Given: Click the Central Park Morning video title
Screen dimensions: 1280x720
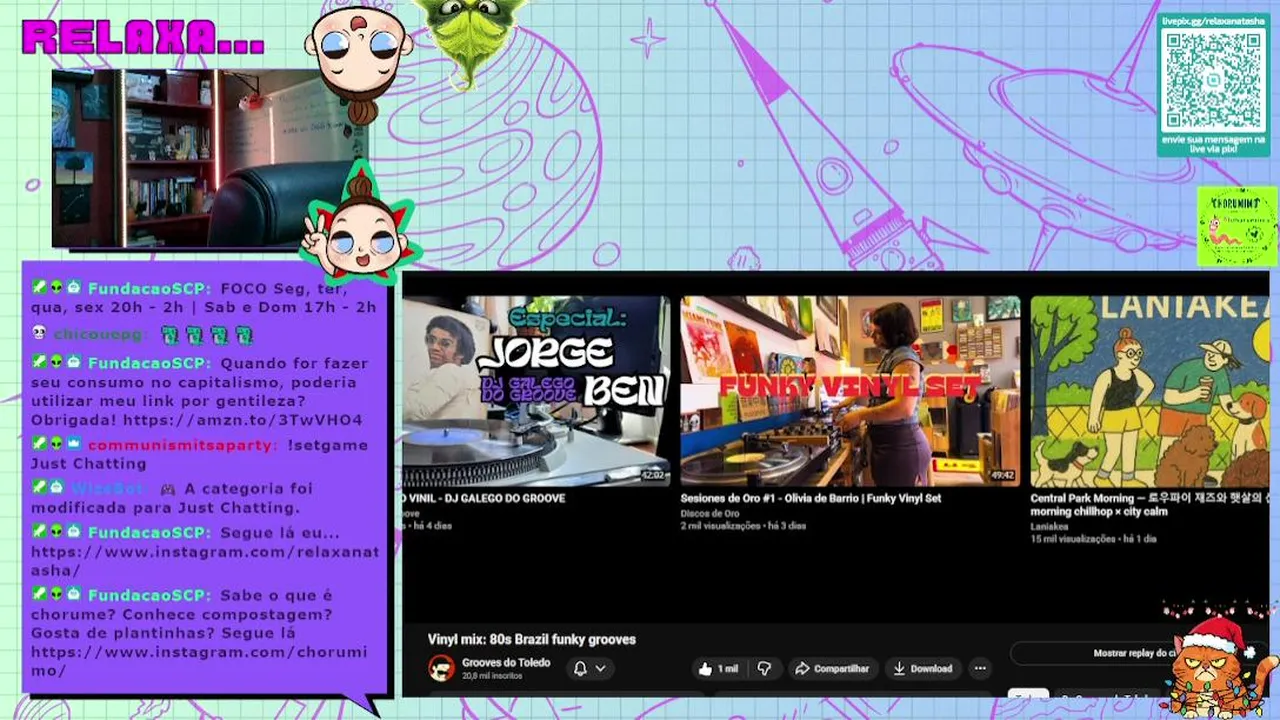Looking at the screenshot, I should [1150, 505].
